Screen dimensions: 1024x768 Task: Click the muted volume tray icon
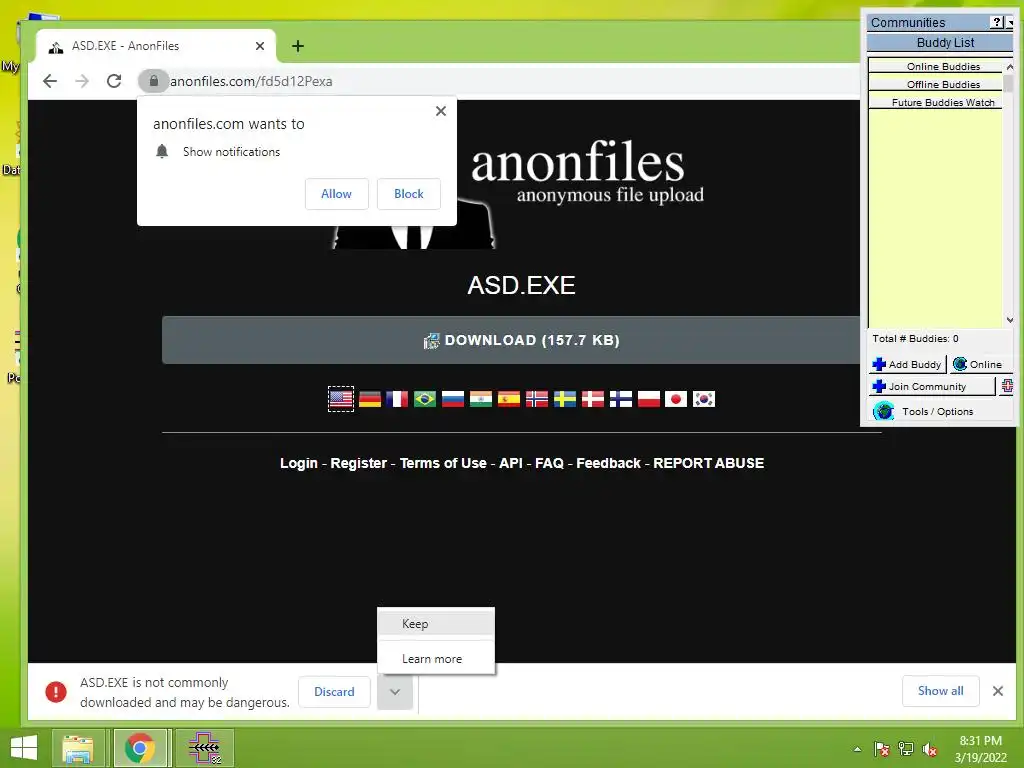point(930,749)
